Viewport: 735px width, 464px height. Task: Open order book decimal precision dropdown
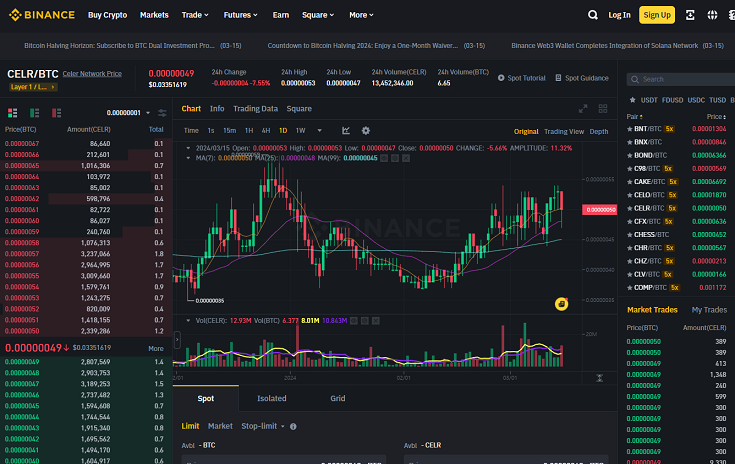pos(128,113)
